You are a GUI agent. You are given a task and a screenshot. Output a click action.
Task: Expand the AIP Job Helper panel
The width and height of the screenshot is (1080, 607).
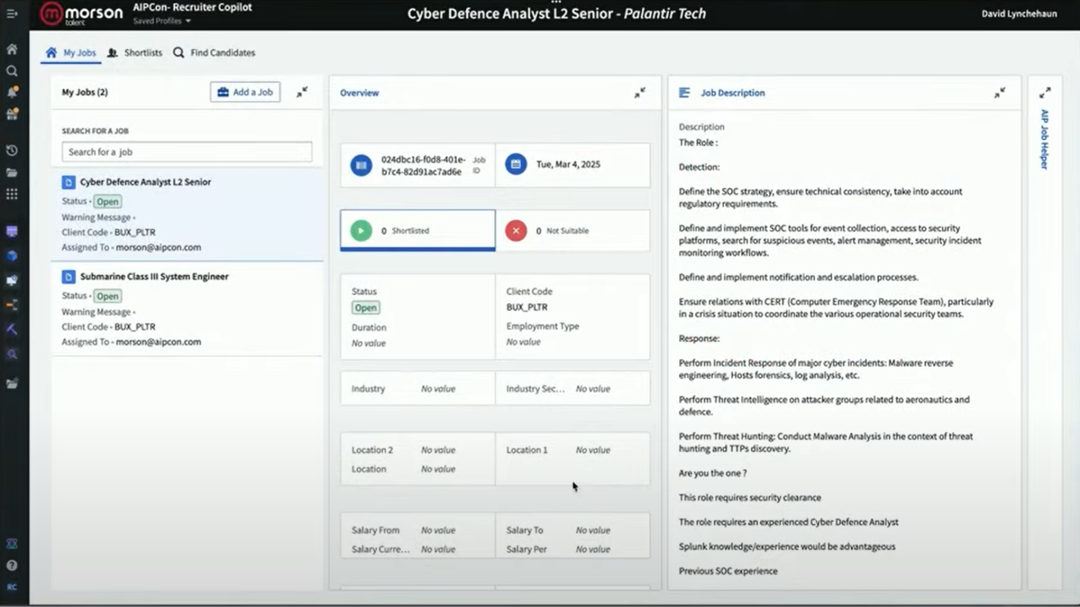pyautogui.click(x=1045, y=92)
